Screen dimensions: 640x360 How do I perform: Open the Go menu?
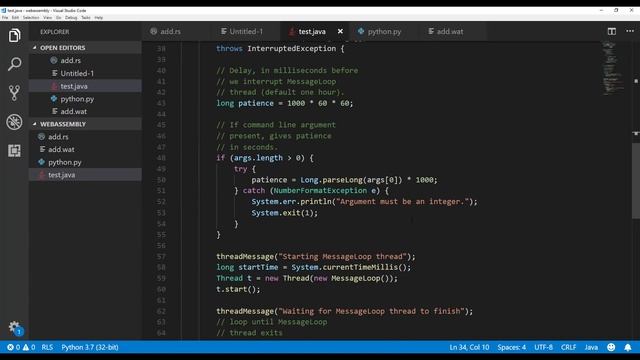tap(58, 18)
